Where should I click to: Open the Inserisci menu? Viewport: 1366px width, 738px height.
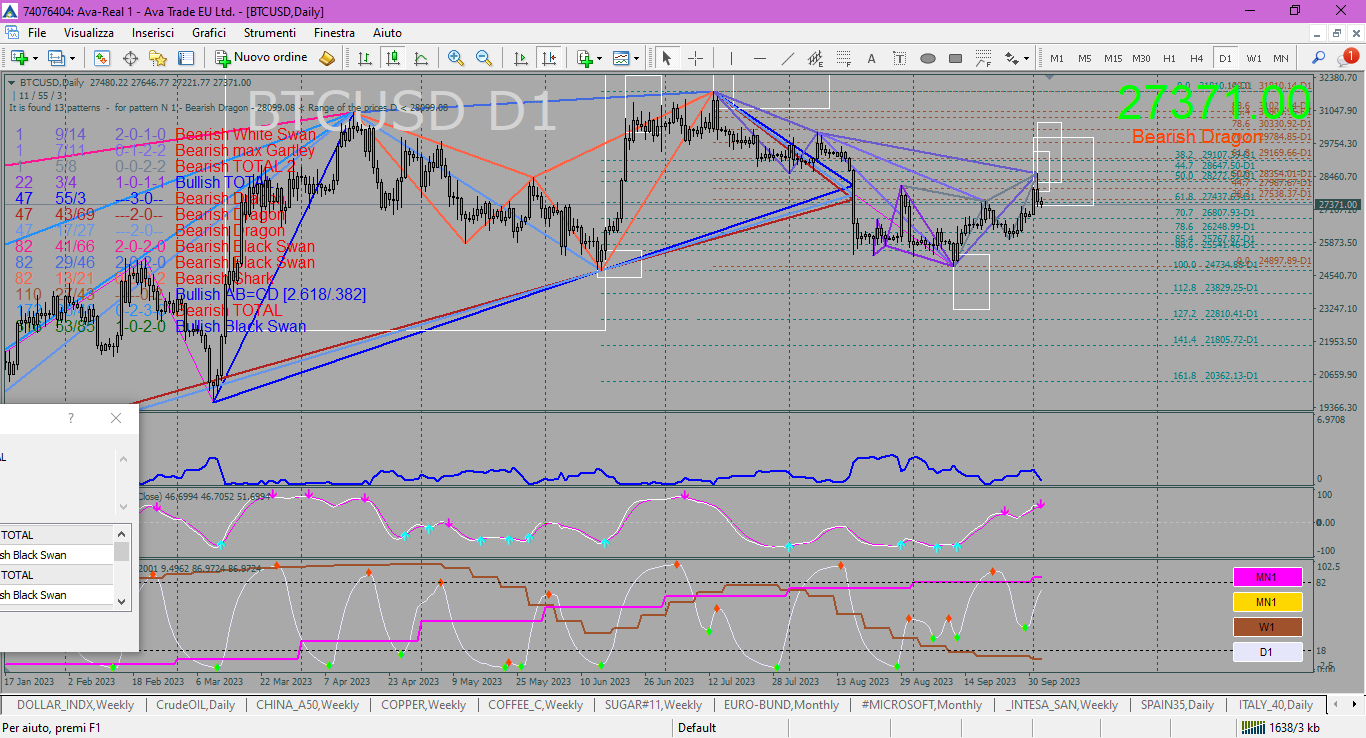pyautogui.click(x=153, y=33)
